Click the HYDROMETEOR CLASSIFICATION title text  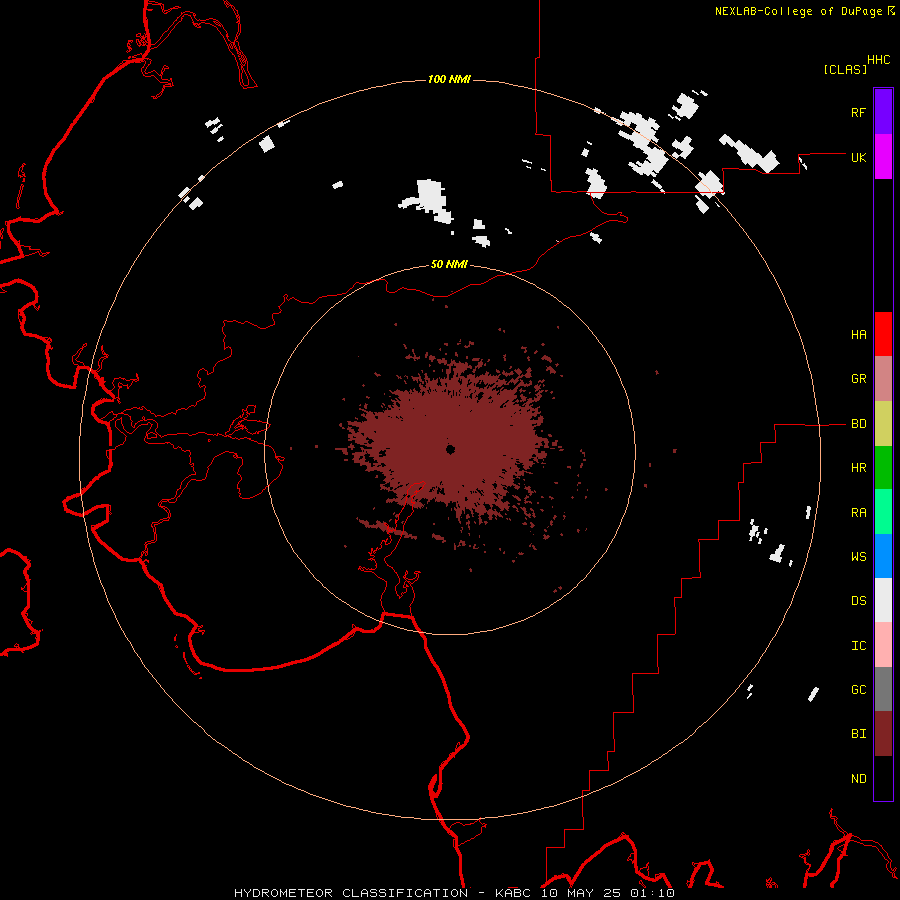(351, 893)
